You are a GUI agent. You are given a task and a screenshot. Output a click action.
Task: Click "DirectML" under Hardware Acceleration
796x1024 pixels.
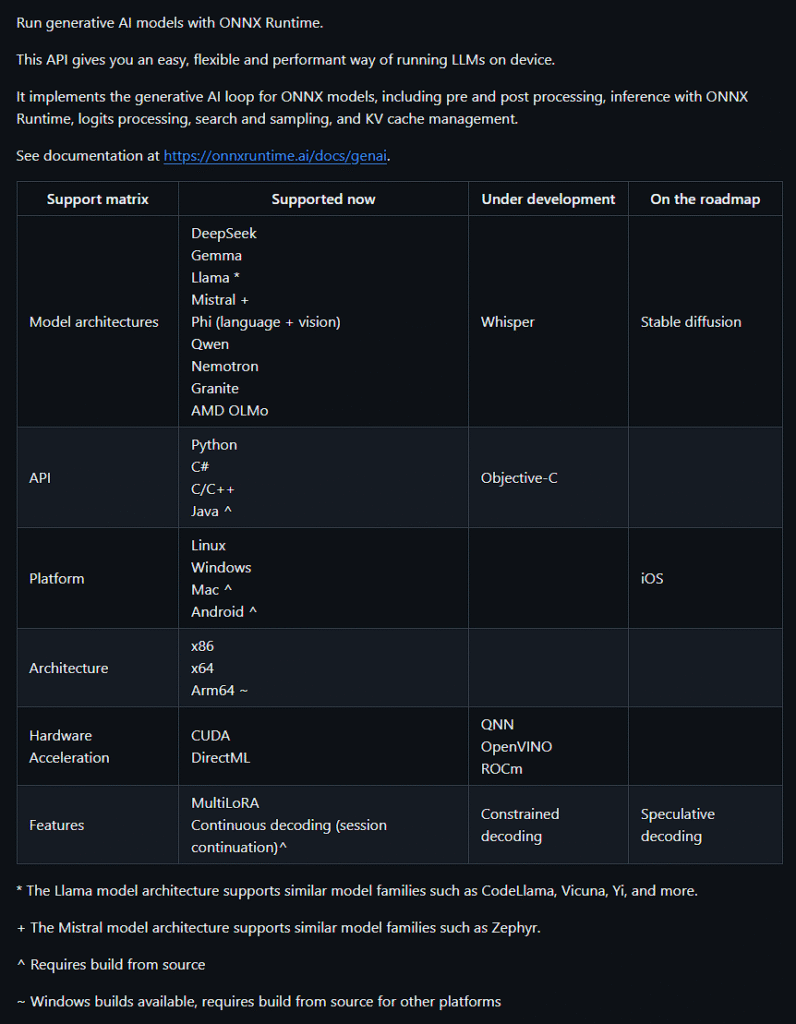220,758
